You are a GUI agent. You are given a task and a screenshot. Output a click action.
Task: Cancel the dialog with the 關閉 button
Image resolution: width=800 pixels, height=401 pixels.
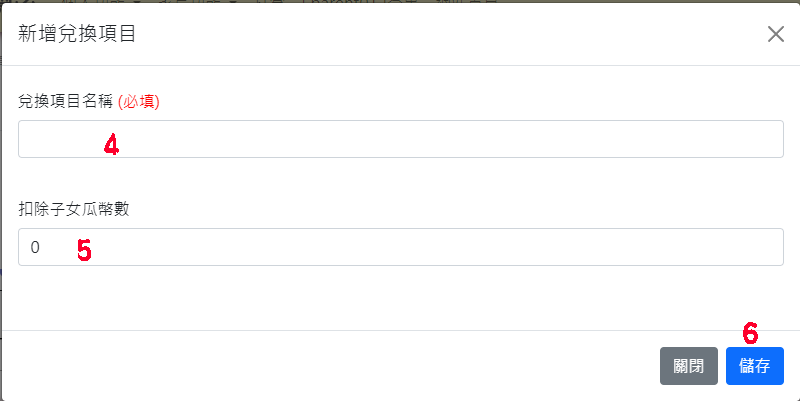[689, 366]
